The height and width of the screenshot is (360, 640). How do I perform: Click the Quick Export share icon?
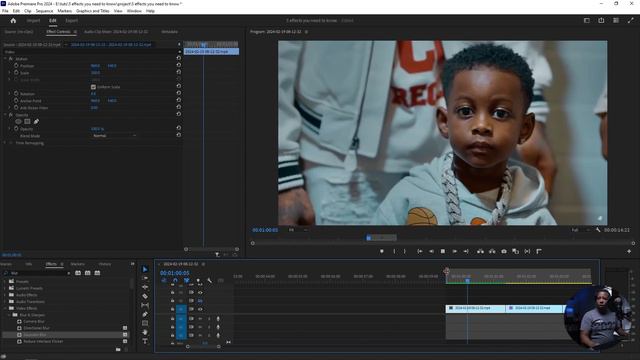[x=601, y=20]
